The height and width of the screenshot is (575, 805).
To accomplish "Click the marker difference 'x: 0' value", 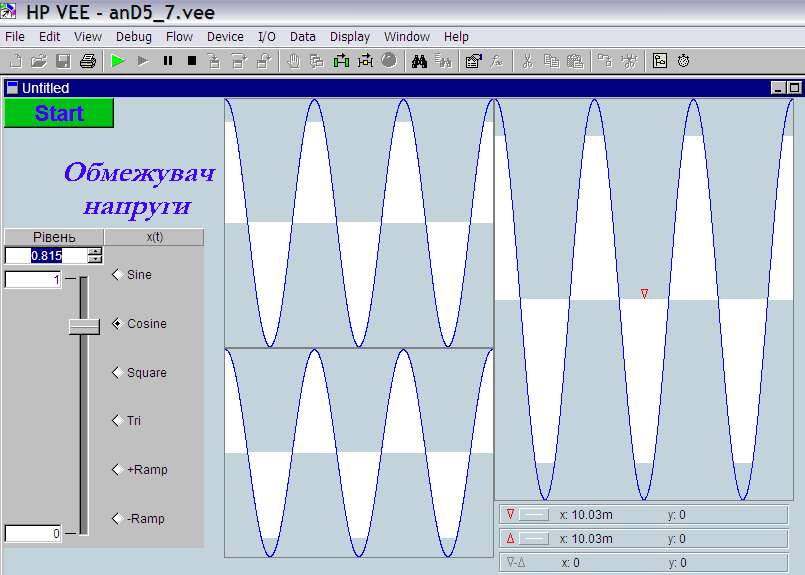I will [570, 563].
